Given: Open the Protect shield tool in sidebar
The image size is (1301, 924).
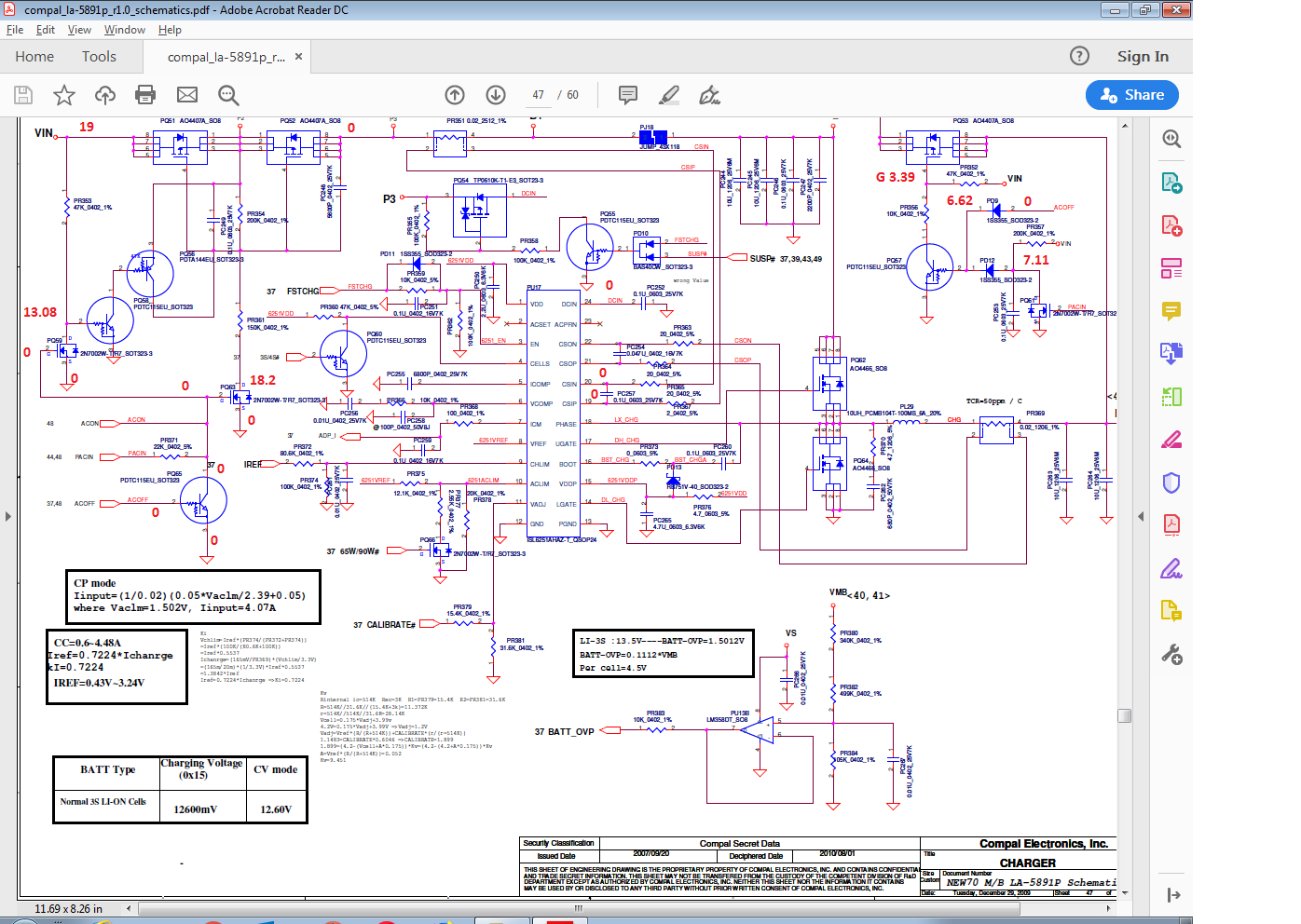Looking at the screenshot, I should click(x=1171, y=482).
